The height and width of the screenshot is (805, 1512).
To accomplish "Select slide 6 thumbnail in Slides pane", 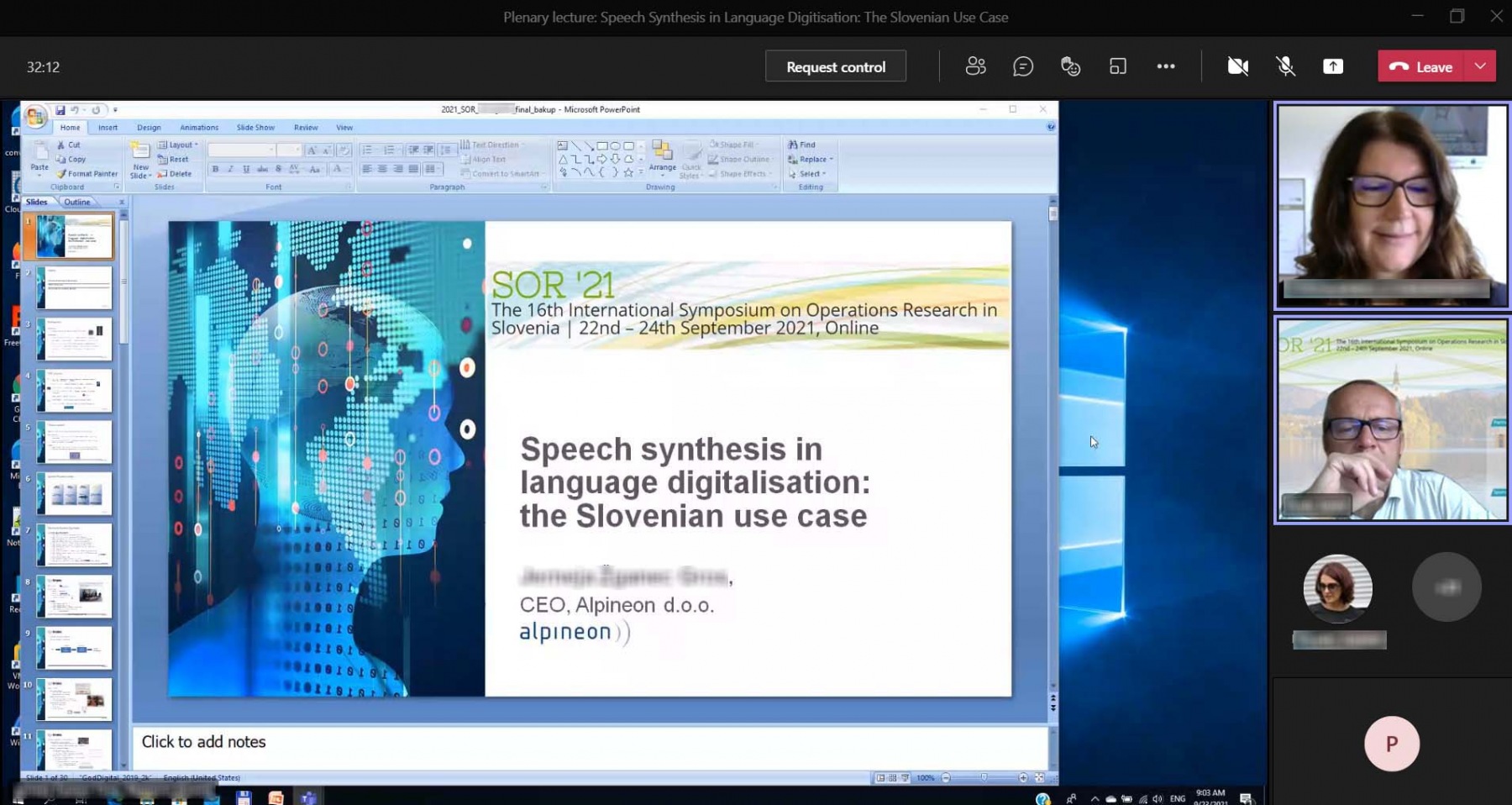I will click(75, 492).
